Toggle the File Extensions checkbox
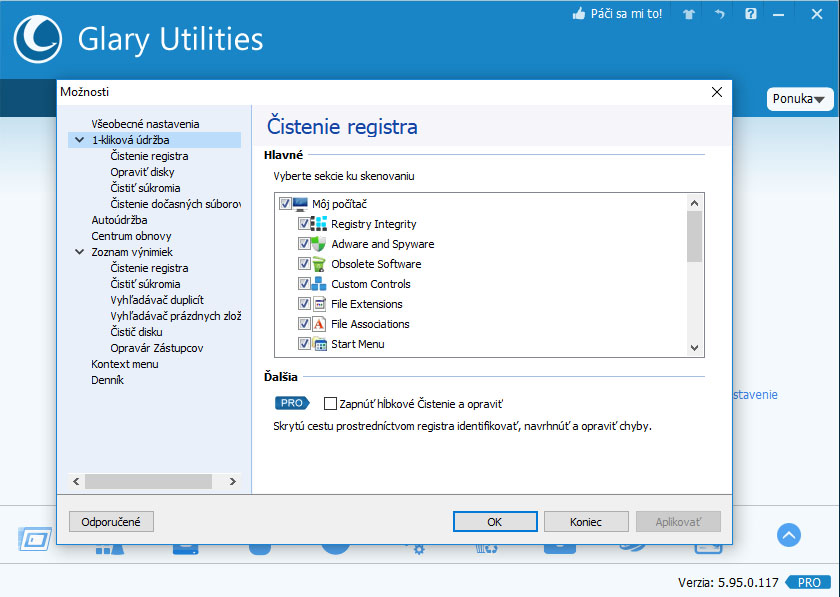The width and height of the screenshot is (840, 597). pos(304,304)
